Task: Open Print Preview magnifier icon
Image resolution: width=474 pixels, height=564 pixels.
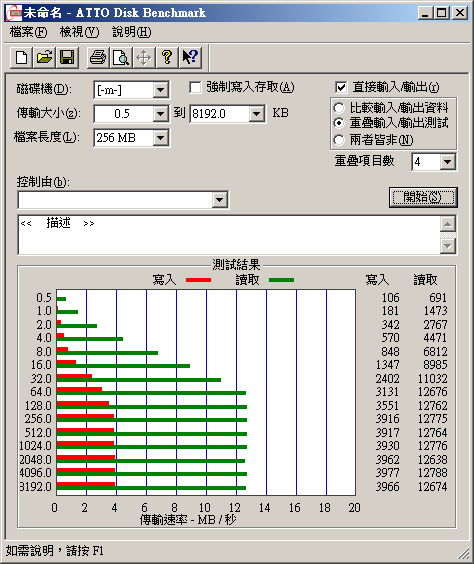Action: pyautogui.click(x=121, y=57)
